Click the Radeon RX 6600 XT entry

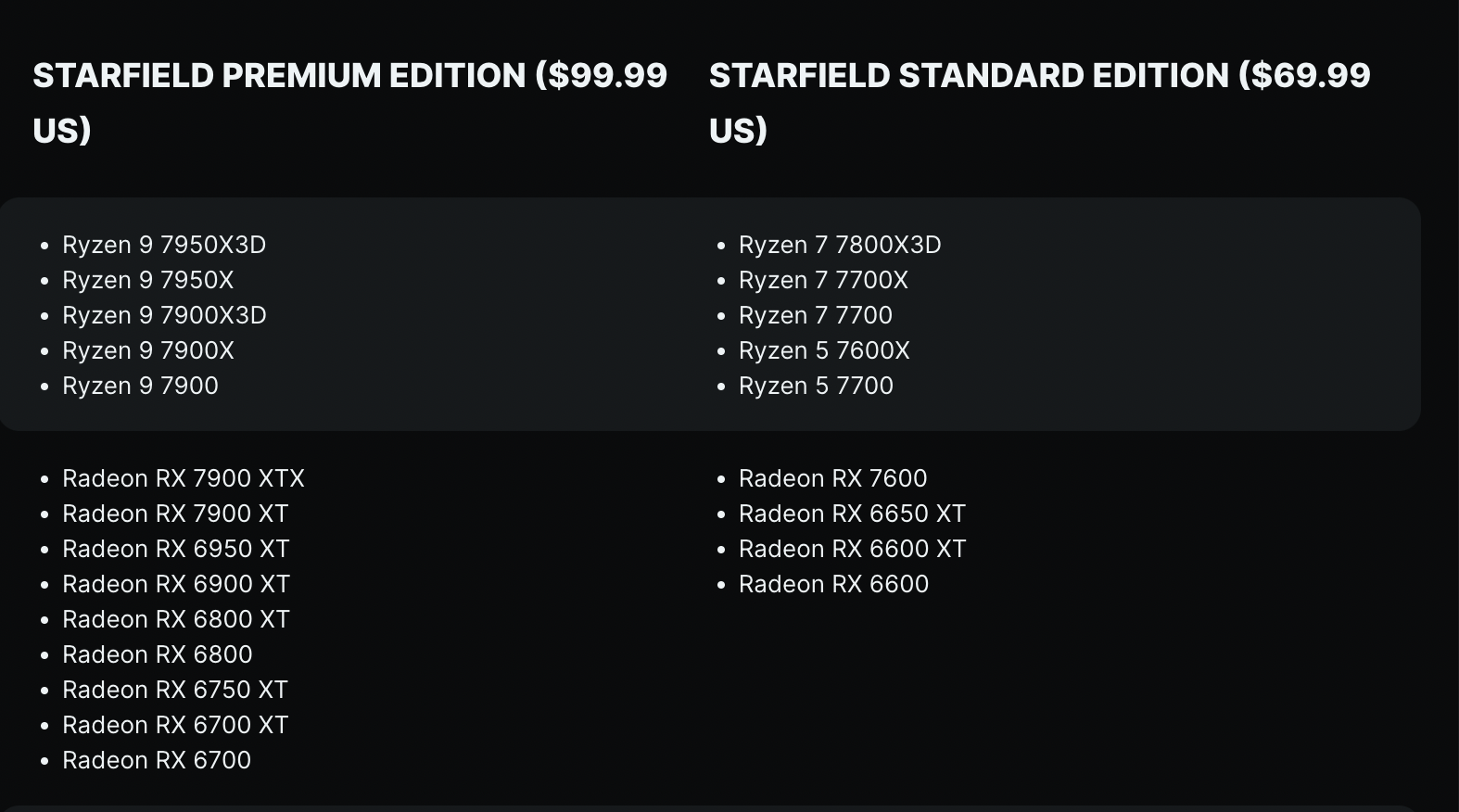(x=852, y=549)
